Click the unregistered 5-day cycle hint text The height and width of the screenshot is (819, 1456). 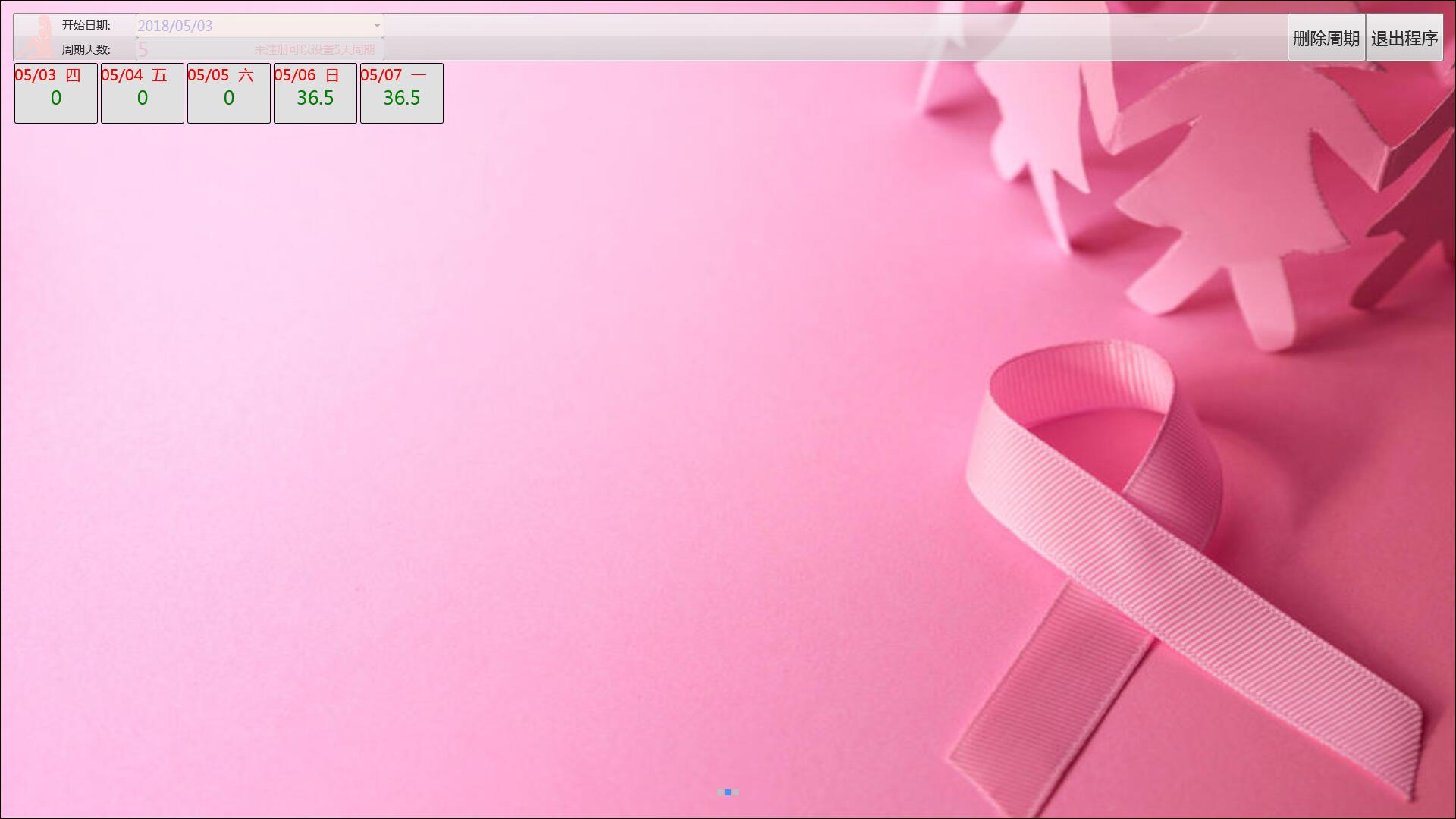click(315, 50)
